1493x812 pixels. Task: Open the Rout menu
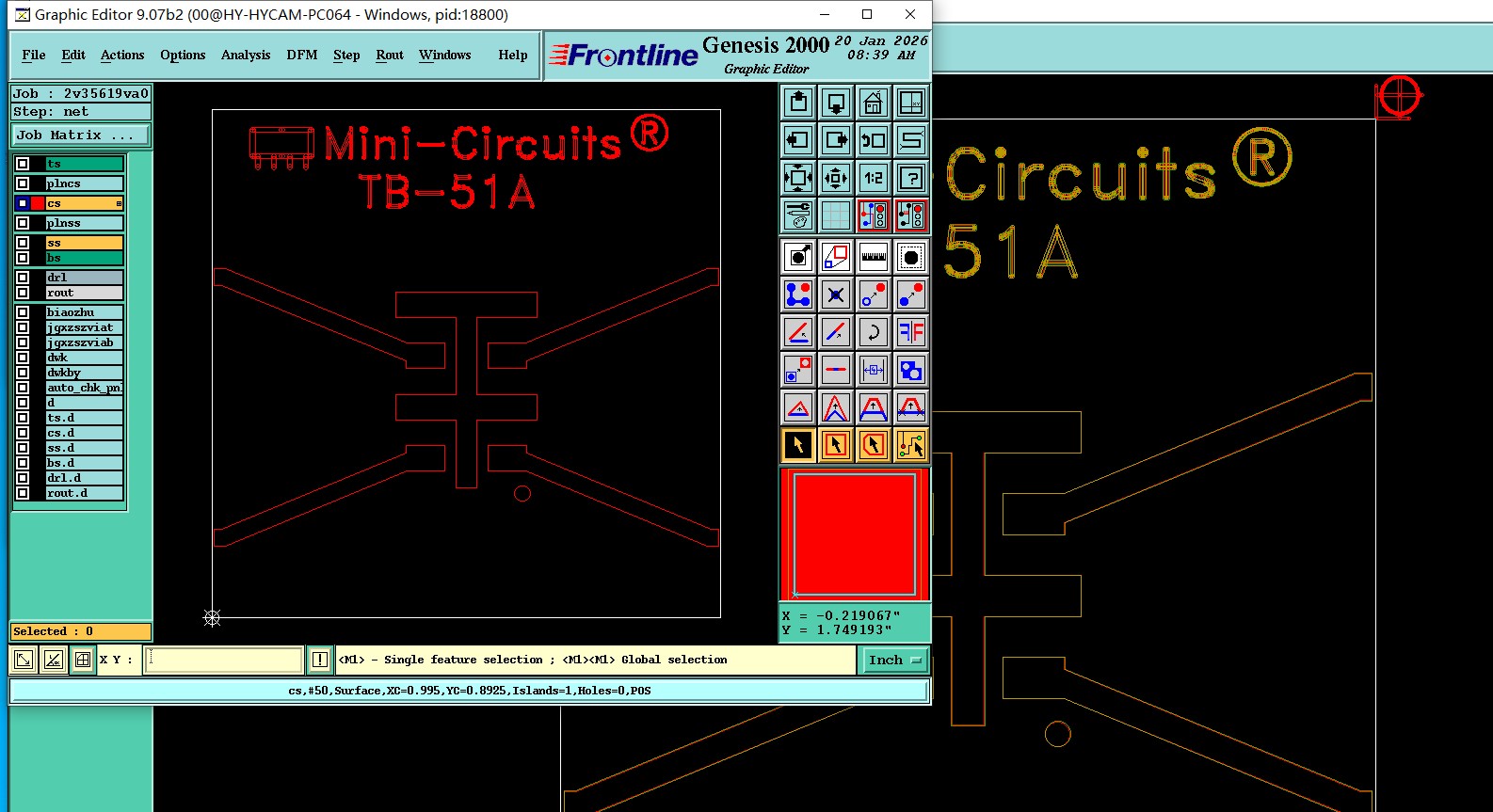pyautogui.click(x=390, y=55)
